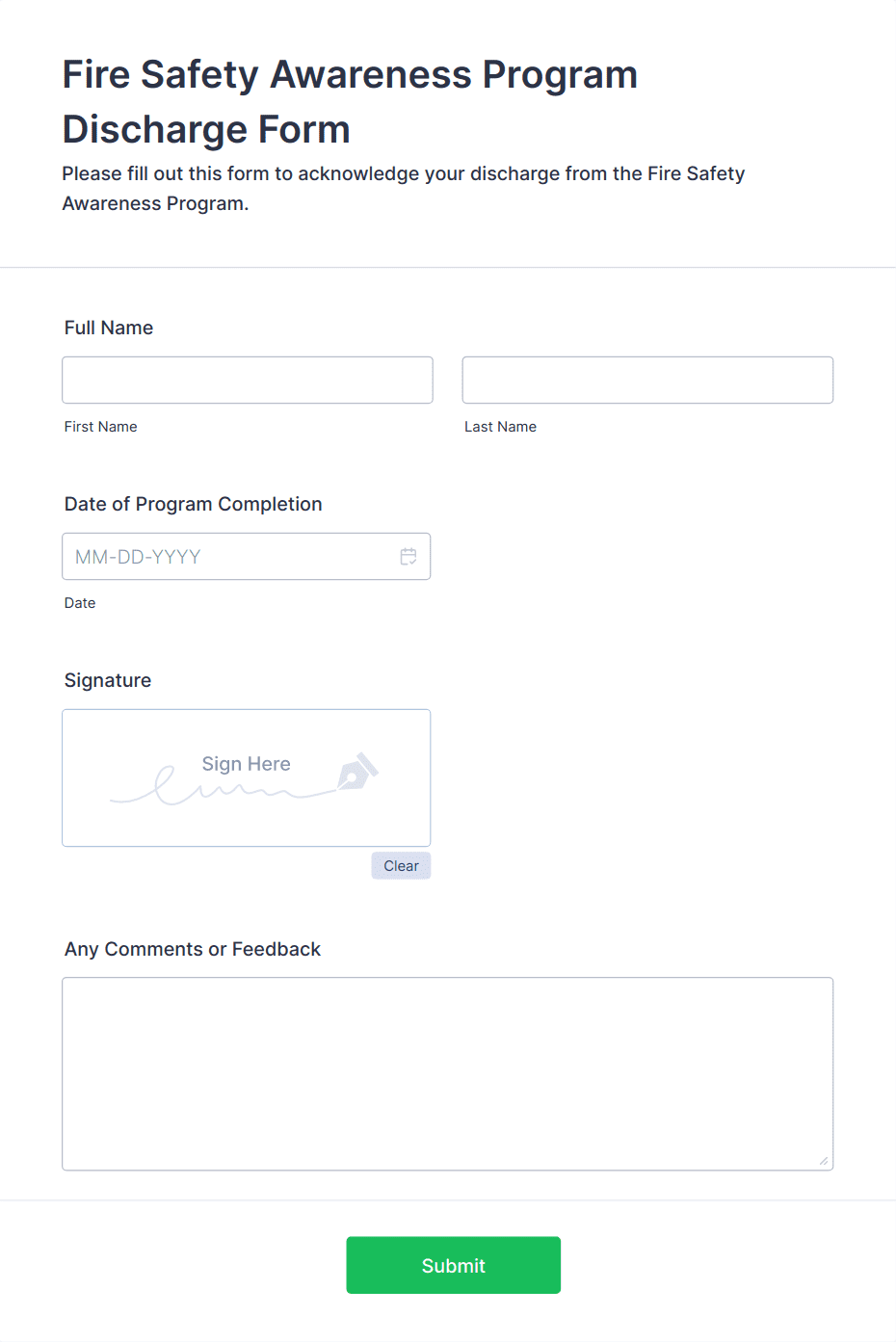The height and width of the screenshot is (1342, 896).
Task: Click the Signature section label
Action: click(108, 680)
